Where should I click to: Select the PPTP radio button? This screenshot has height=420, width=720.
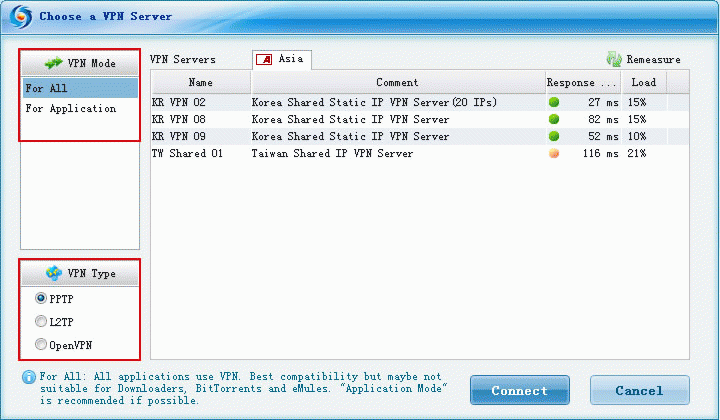[41, 298]
